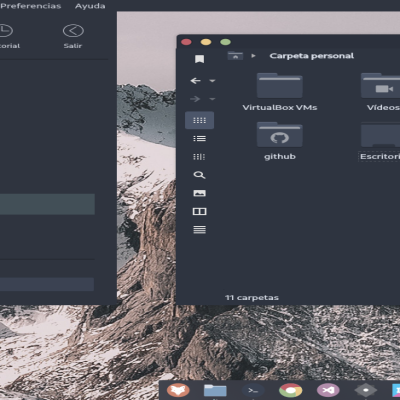This screenshot has height=400, width=400.
Task: Close the file manager with red button
Action: (186, 42)
